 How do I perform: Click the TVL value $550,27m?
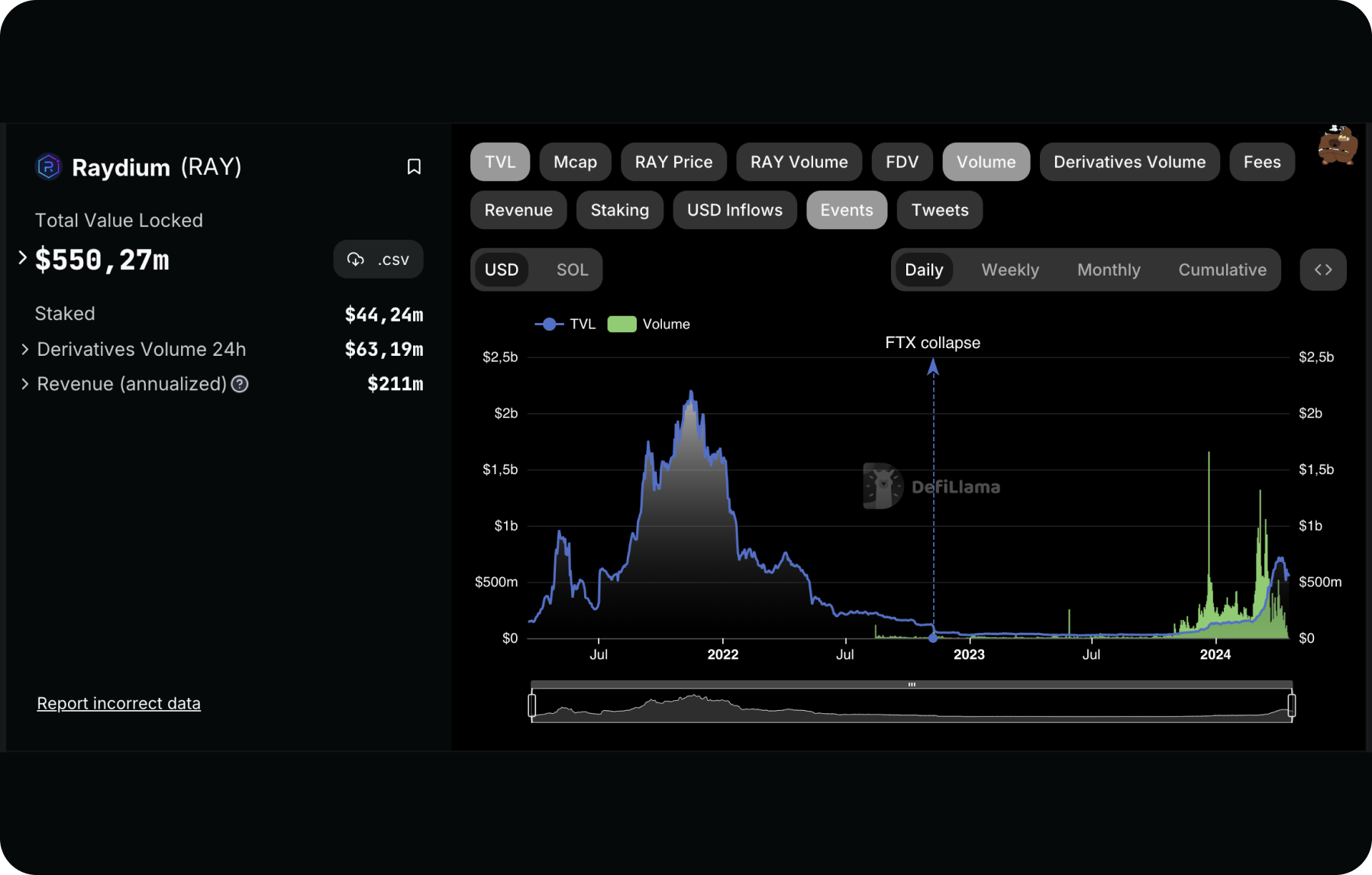tap(102, 260)
